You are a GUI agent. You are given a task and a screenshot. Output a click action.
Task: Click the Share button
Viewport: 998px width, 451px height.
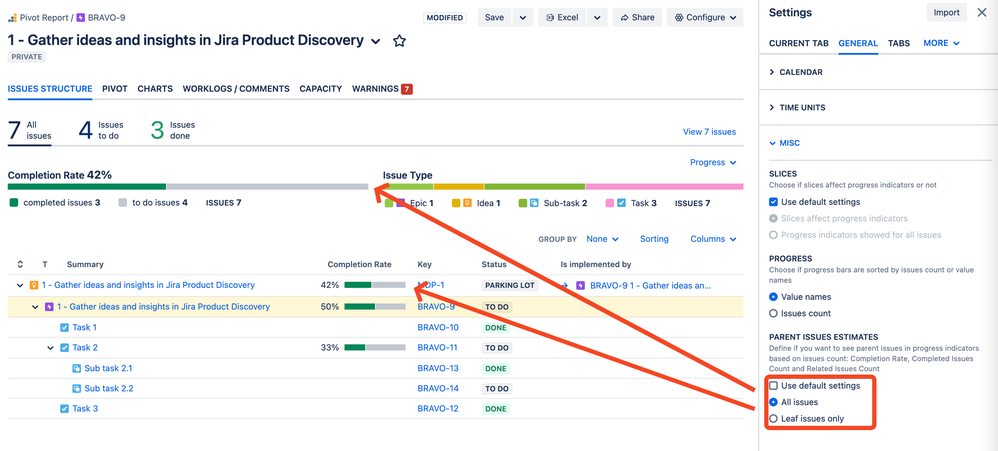tap(637, 18)
